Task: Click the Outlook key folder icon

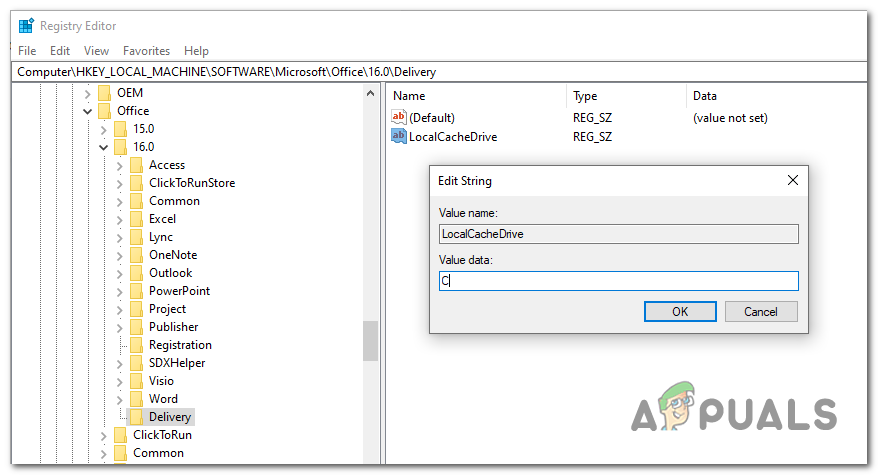Action: (136, 273)
